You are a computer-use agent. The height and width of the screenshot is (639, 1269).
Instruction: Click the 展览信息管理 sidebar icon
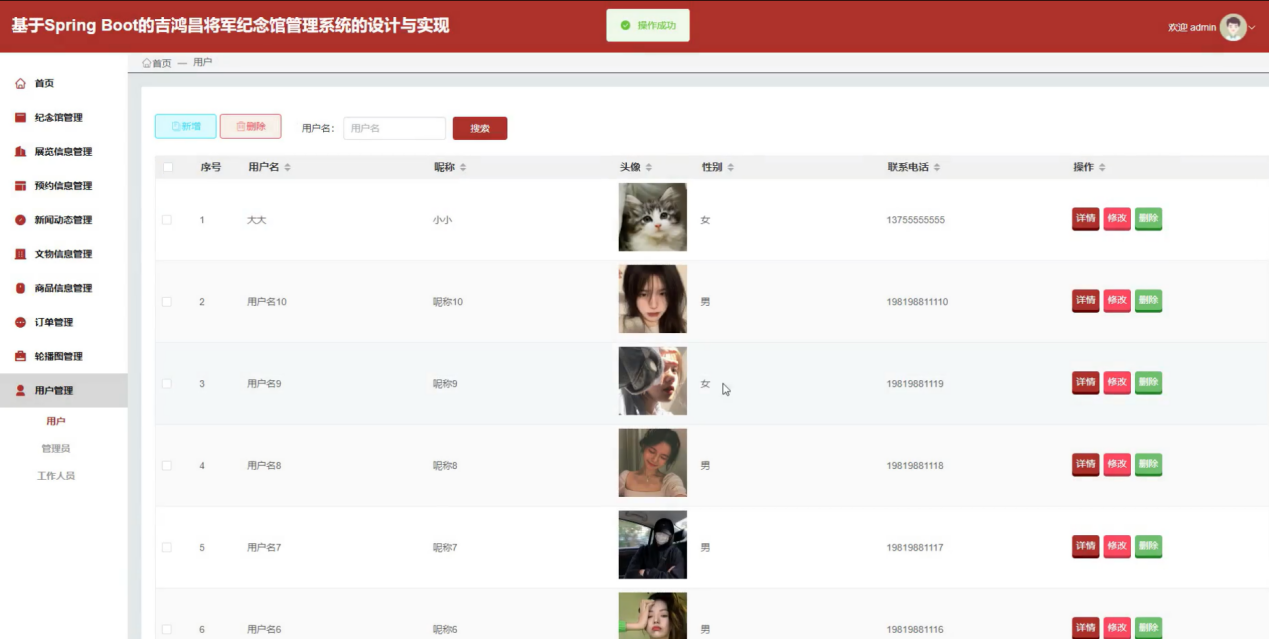point(20,152)
